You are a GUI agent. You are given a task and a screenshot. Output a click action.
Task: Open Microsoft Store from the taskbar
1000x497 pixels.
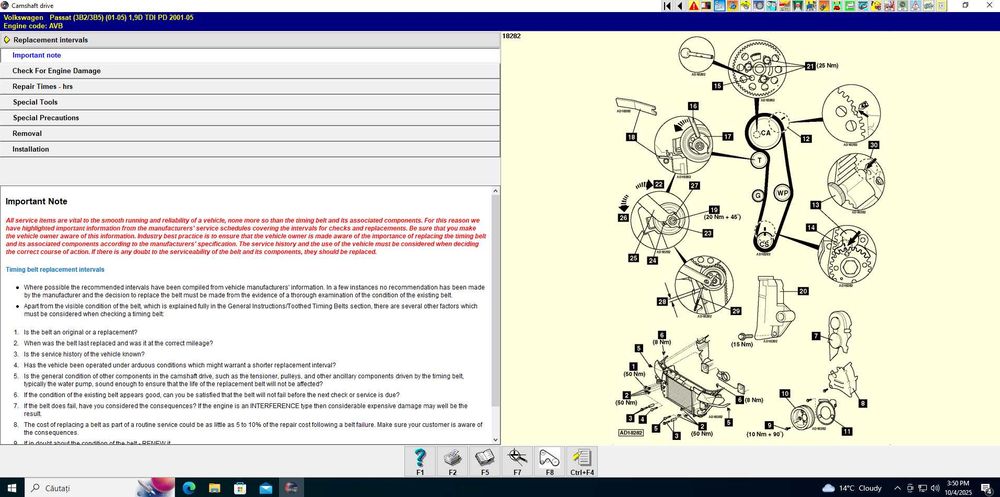click(240, 488)
